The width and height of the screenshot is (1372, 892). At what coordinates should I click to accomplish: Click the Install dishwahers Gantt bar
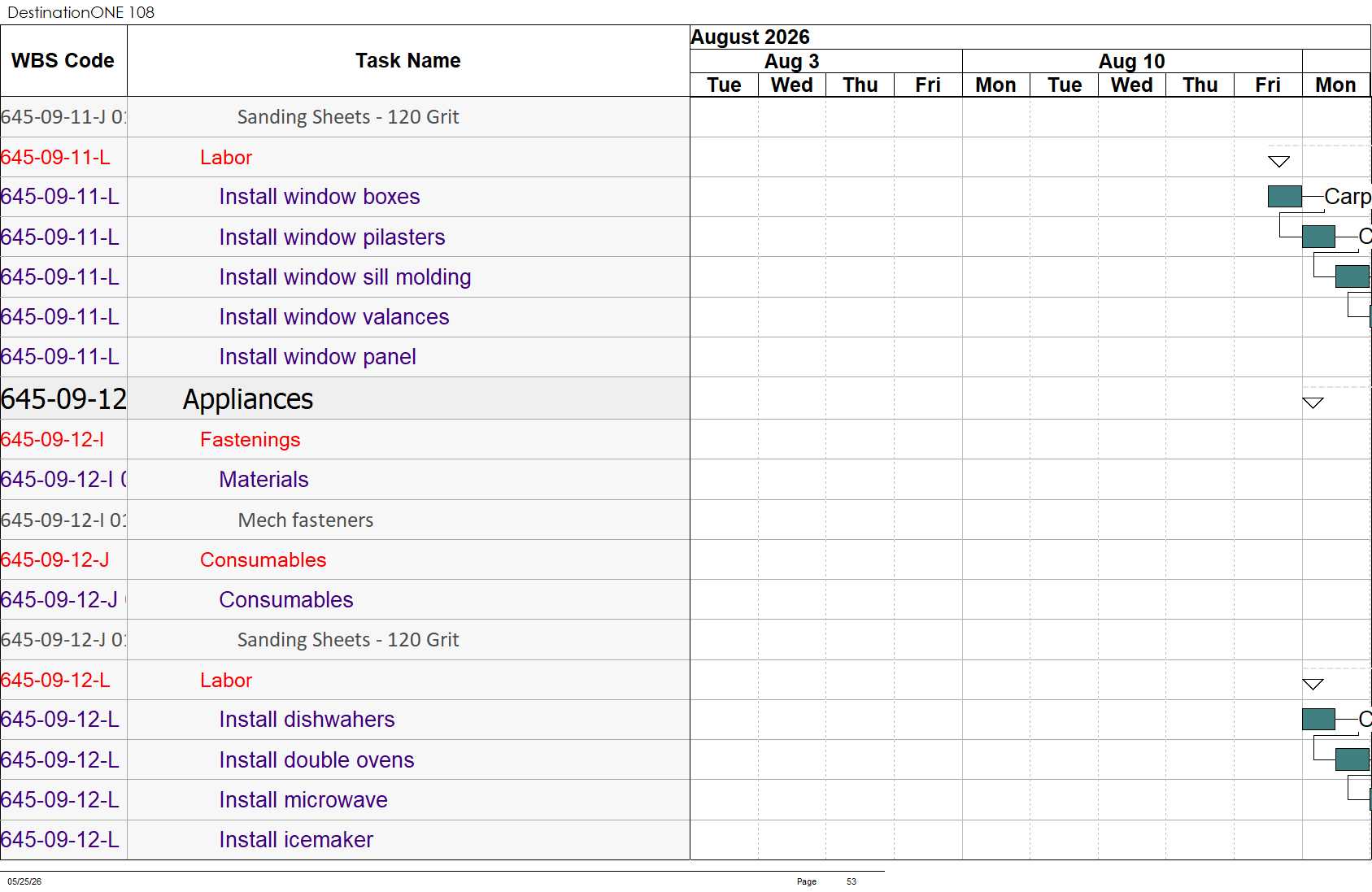1318,719
